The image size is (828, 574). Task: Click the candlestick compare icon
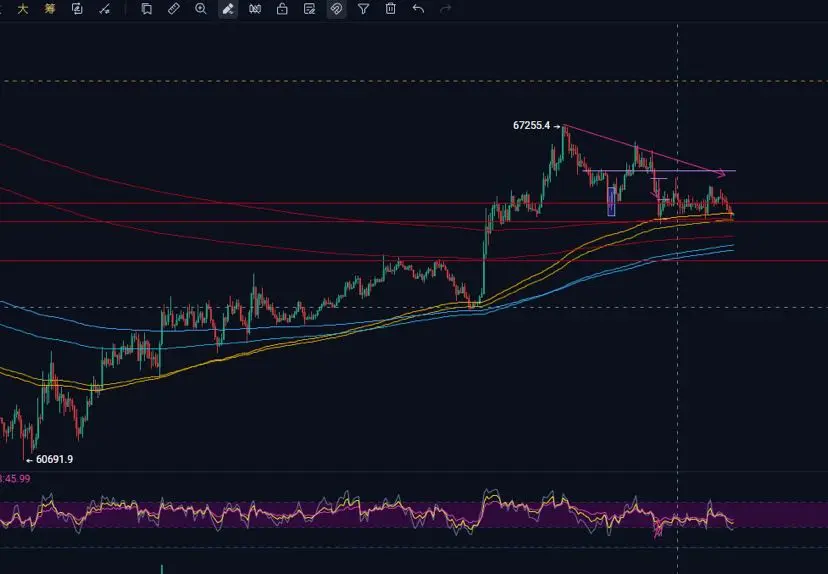point(255,8)
